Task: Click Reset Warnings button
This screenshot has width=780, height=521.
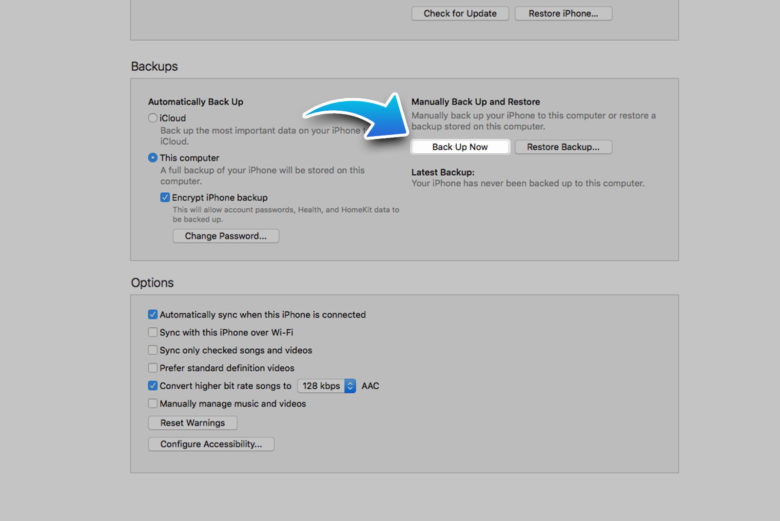Action: [x=193, y=422]
